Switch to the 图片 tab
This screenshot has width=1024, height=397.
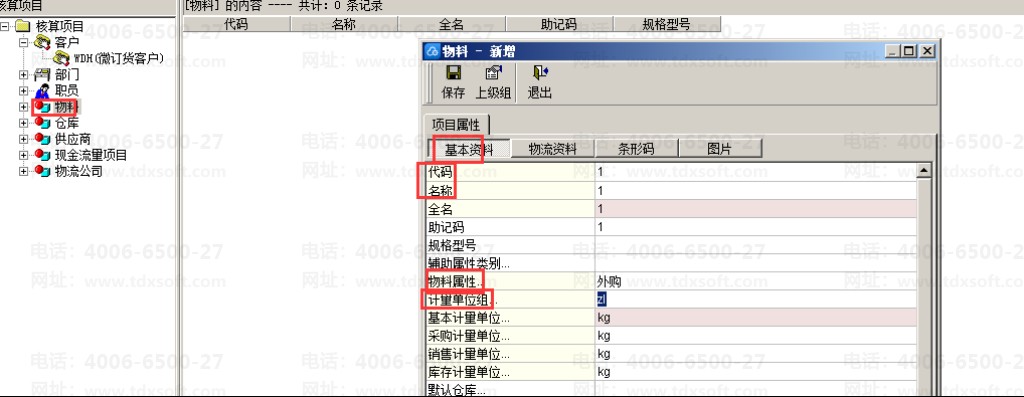(x=720, y=149)
